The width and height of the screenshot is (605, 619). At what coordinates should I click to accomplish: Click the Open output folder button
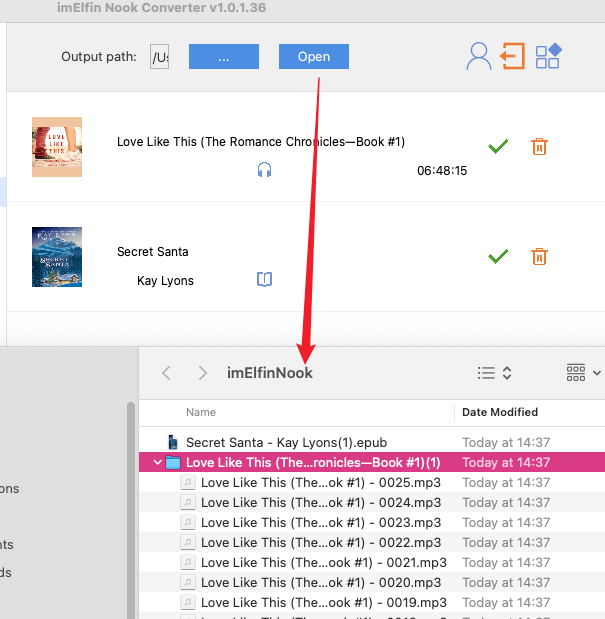(314, 56)
